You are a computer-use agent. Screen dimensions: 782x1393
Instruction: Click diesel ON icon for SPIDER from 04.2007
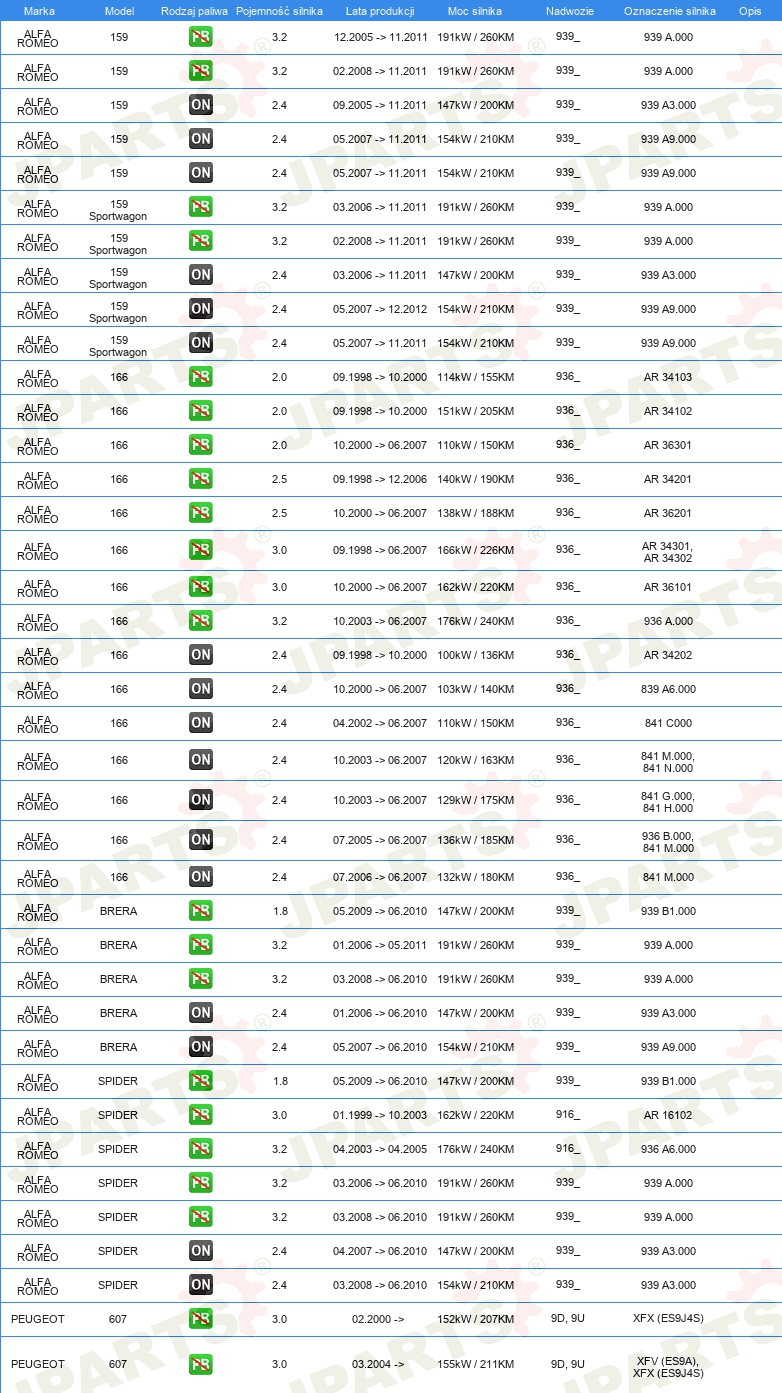[201, 1251]
